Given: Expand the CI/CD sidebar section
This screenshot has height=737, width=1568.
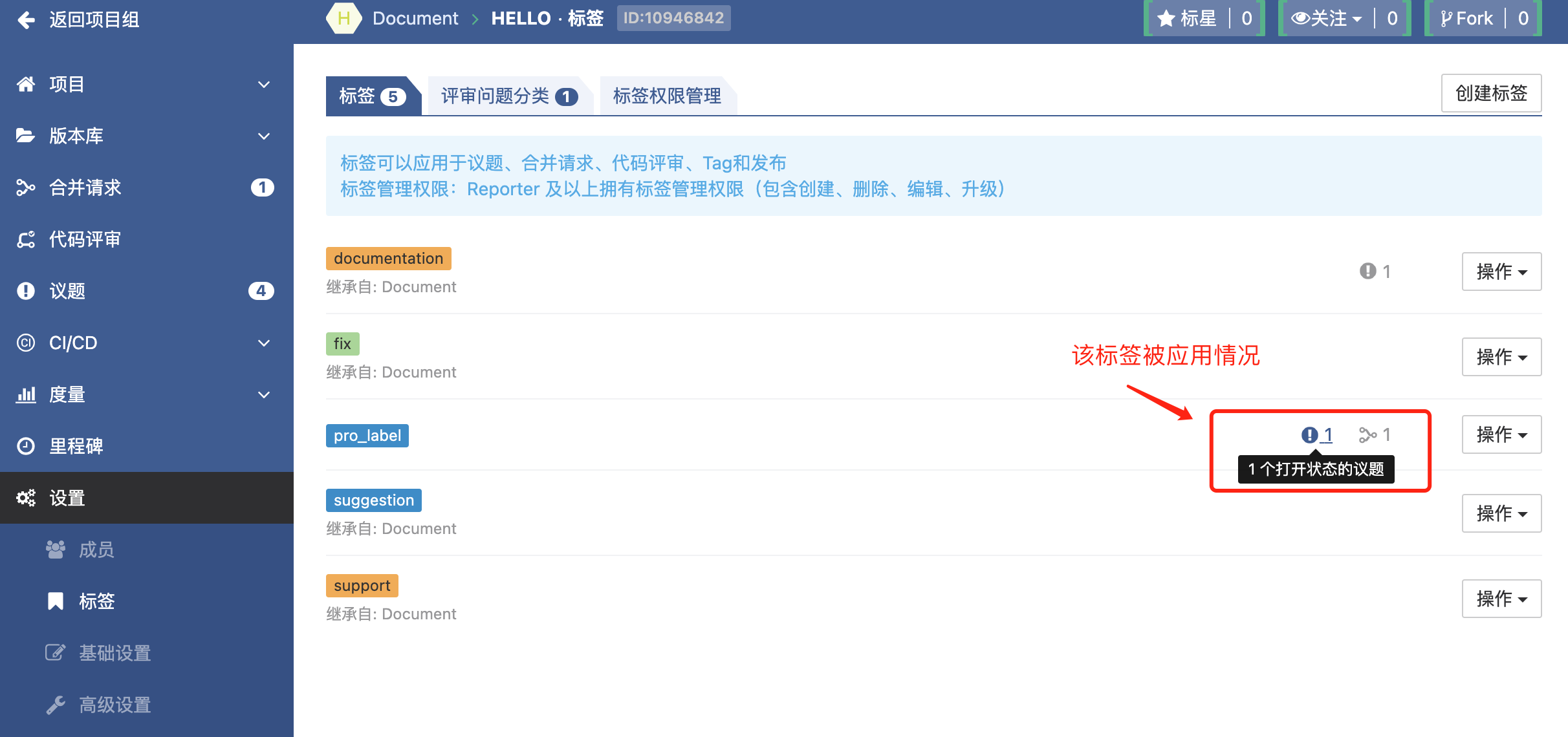Looking at the screenshot, I should tap(264, 343).
